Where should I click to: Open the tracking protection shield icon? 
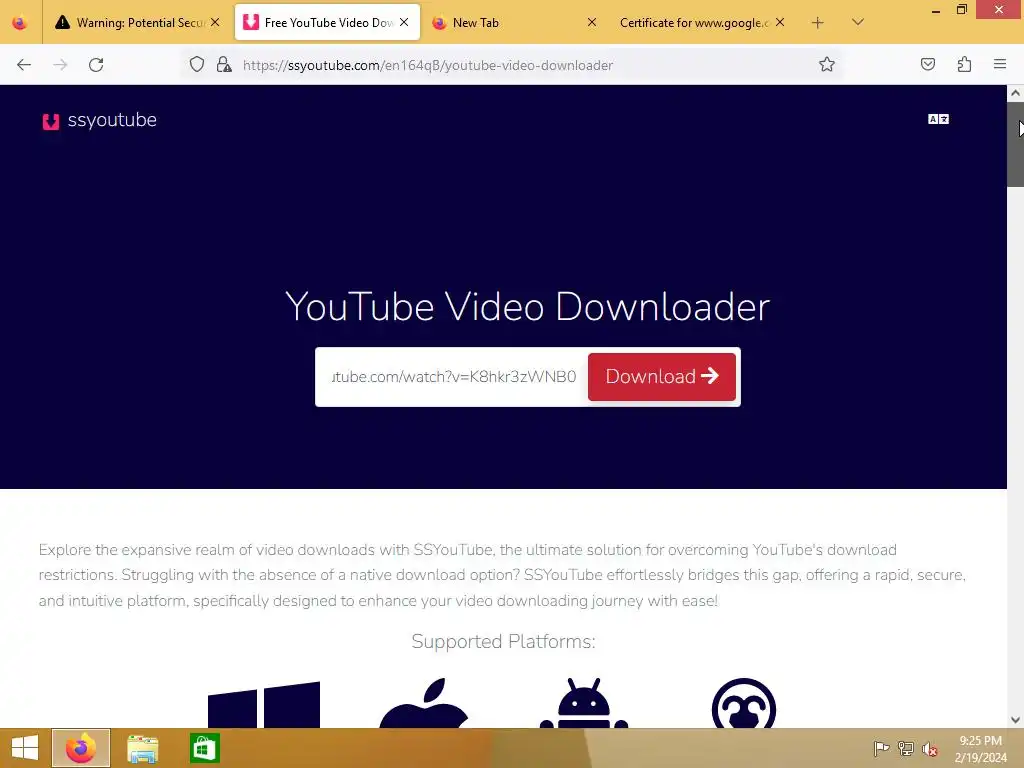click(197, 65)
